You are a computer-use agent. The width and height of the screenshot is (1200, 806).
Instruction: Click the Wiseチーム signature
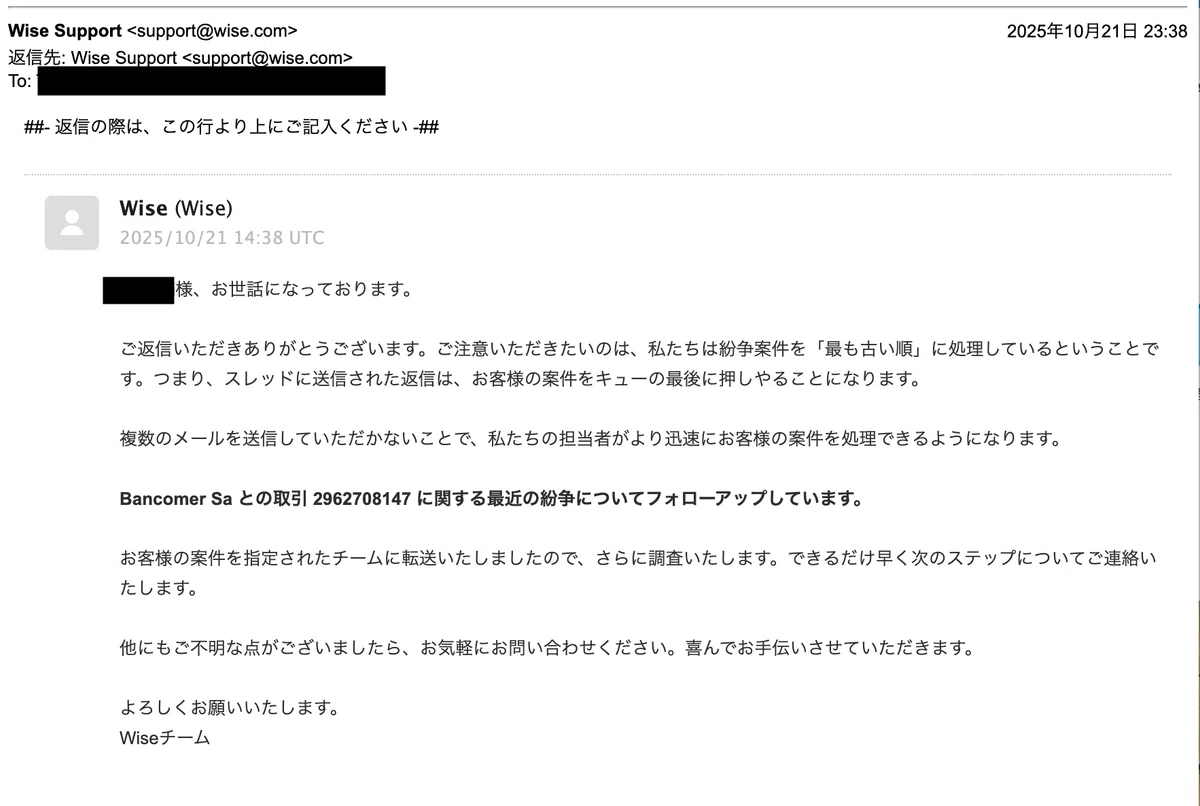click(165, 738)
